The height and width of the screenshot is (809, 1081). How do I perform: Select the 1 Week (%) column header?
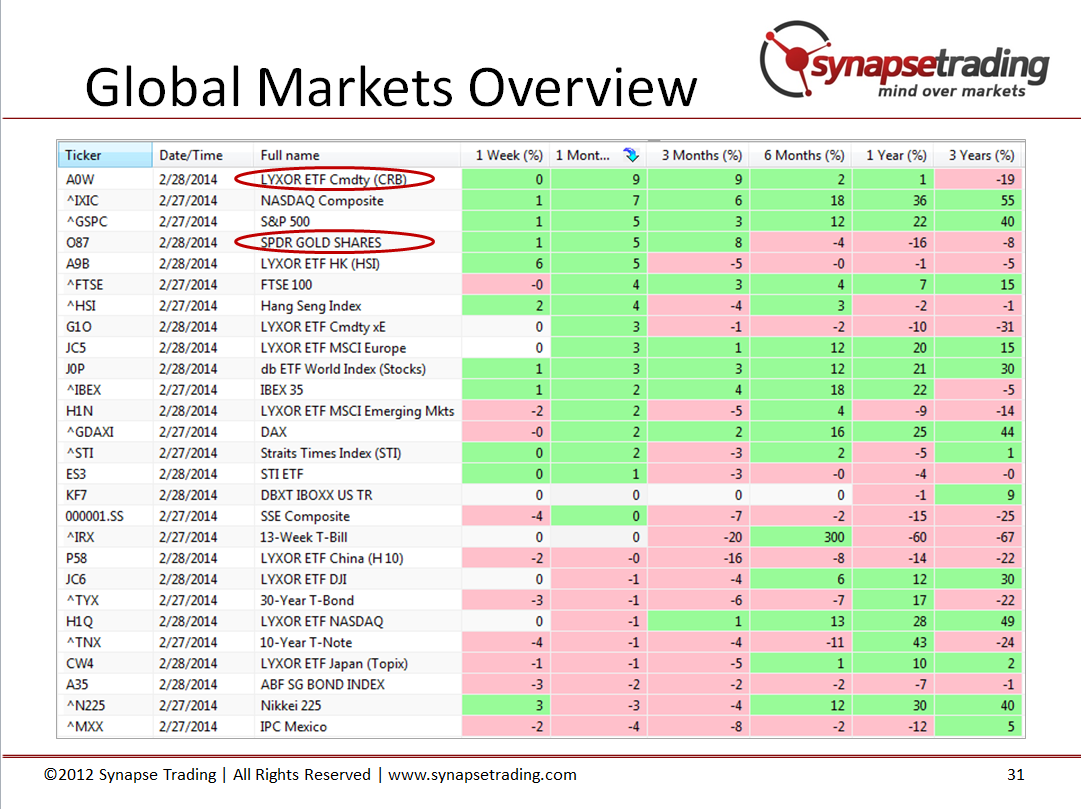pos(508,155)
